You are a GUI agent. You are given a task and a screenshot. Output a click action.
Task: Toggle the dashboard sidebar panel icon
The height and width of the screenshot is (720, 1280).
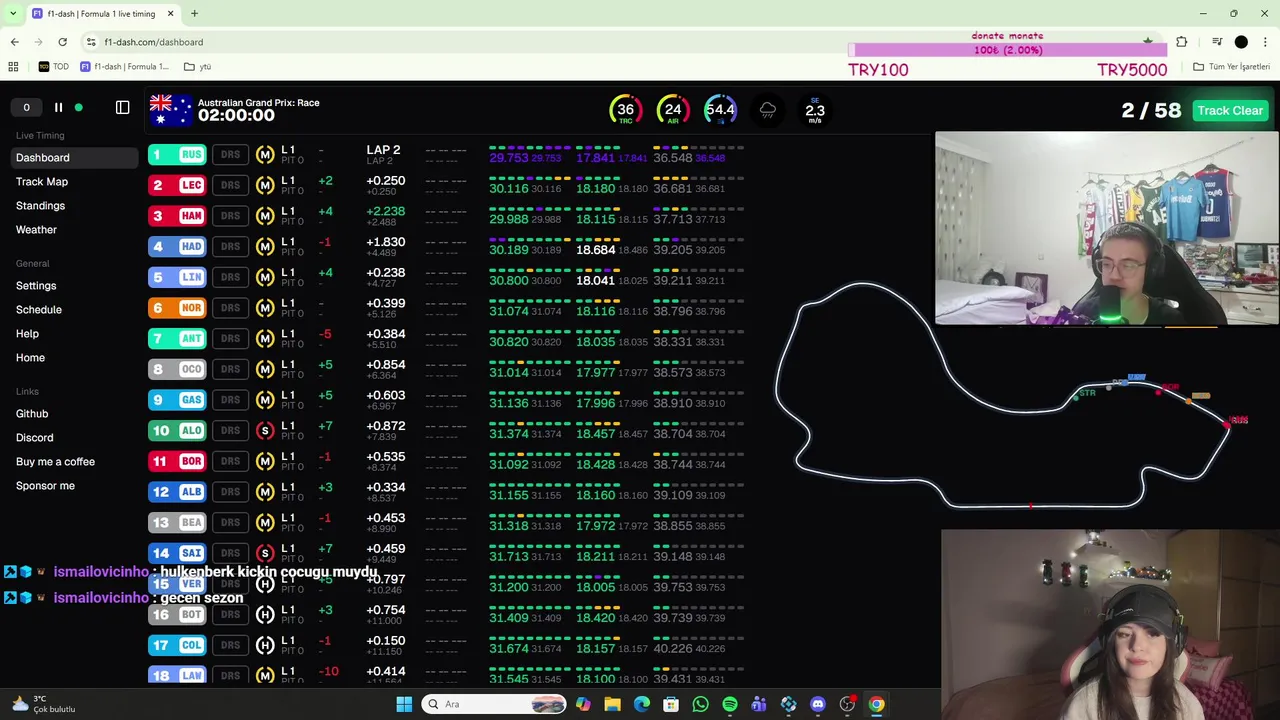click(x=122, y=107)
